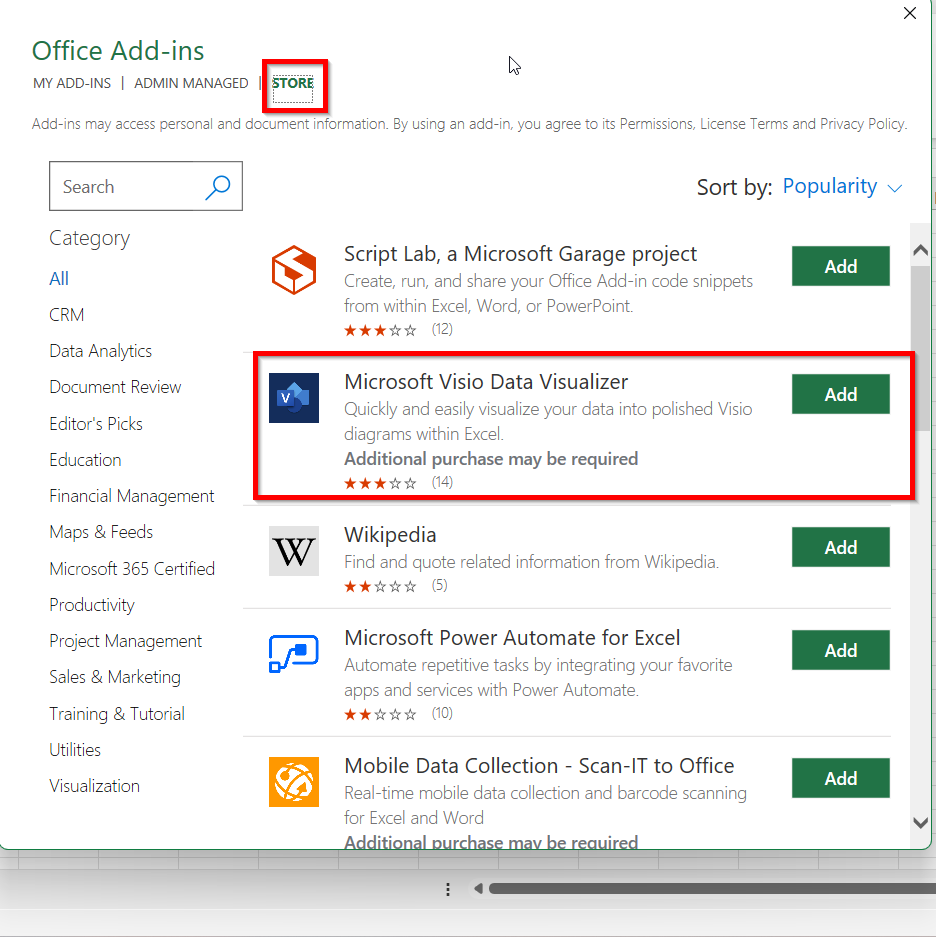
Task: Switch to the MY ADD-INS tab
Action: (72, 83)
